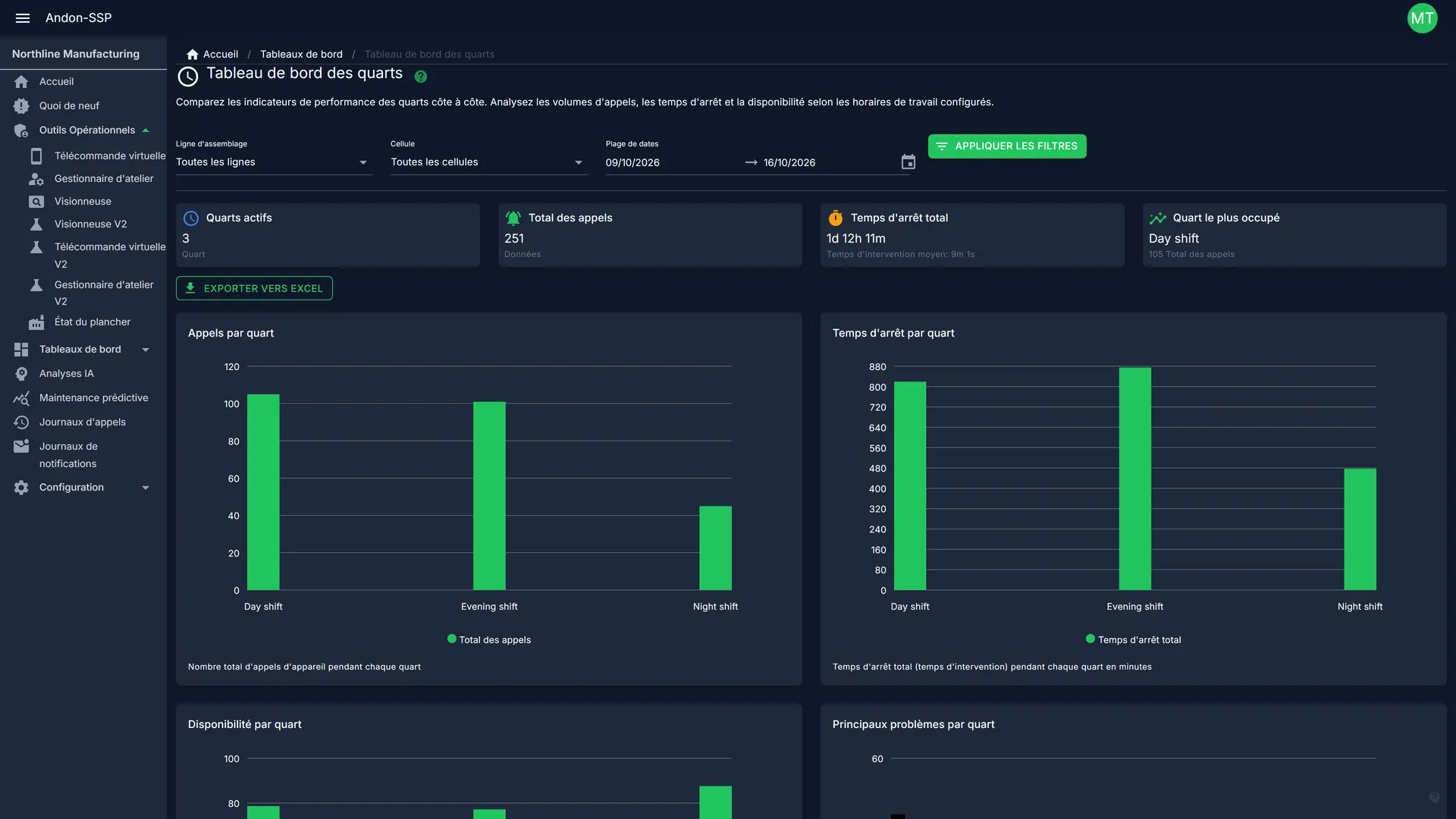
Task: Click the Quart le plus occupé card
Action: pyautogui.click(x=1294, y=234)
